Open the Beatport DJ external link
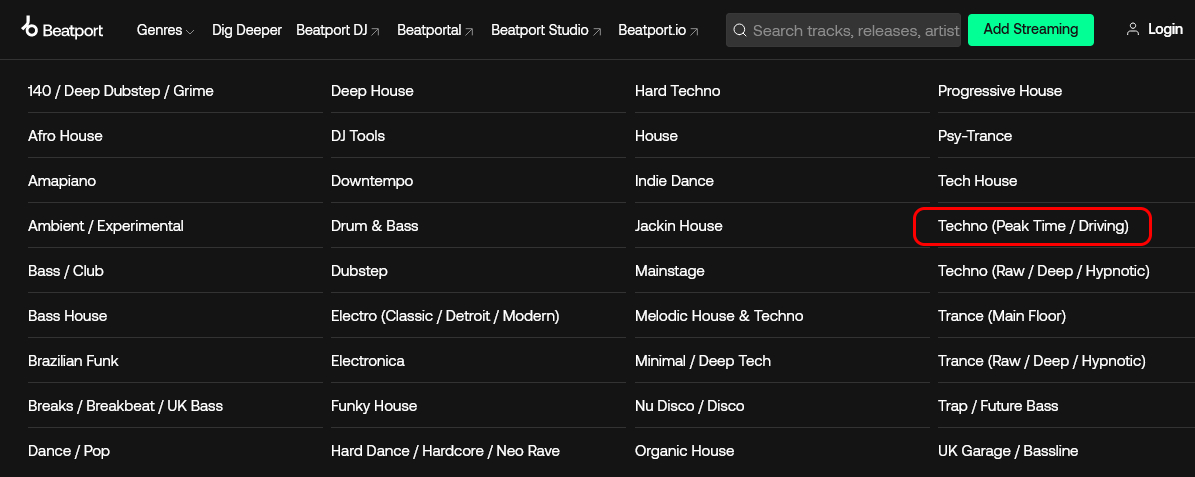Screen dimensions: 1195x477 338,30
